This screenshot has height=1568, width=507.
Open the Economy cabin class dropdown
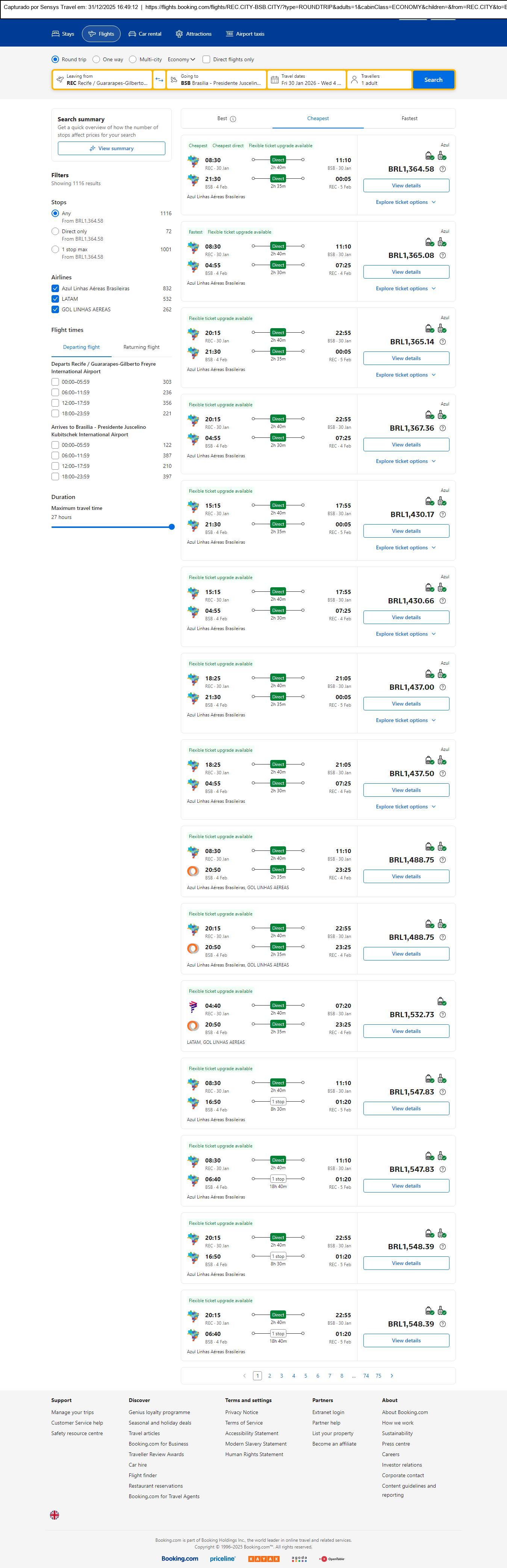pos(182,60)
